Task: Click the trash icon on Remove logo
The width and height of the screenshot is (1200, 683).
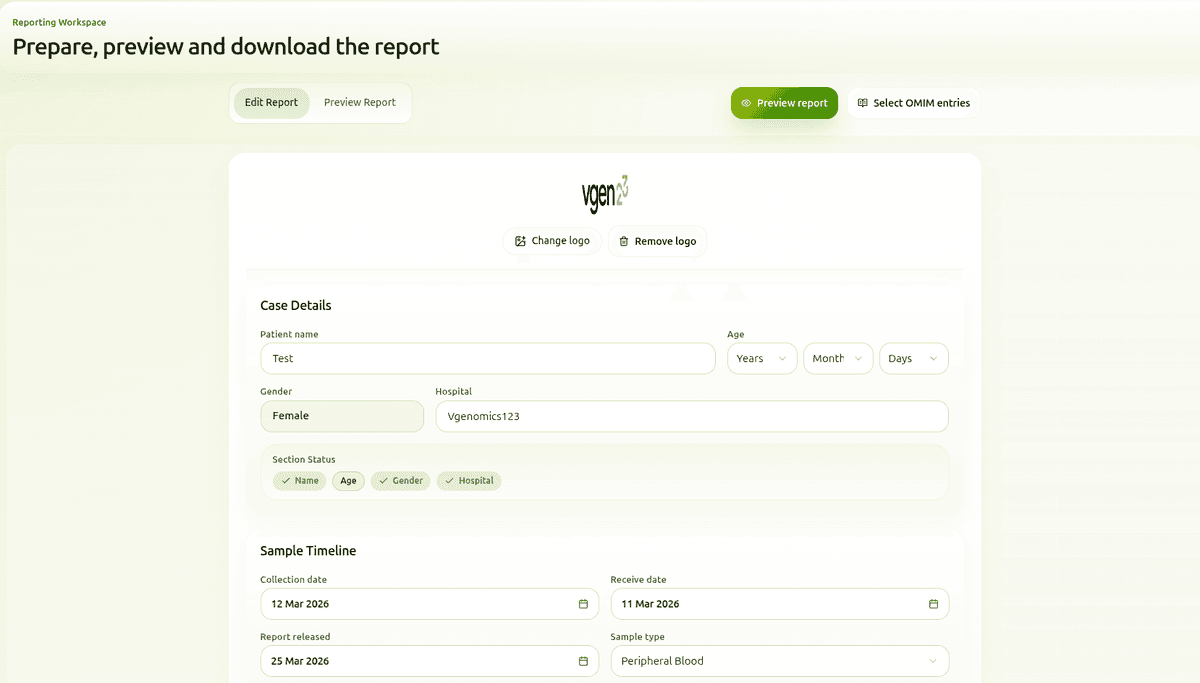Action: [624, 240]
